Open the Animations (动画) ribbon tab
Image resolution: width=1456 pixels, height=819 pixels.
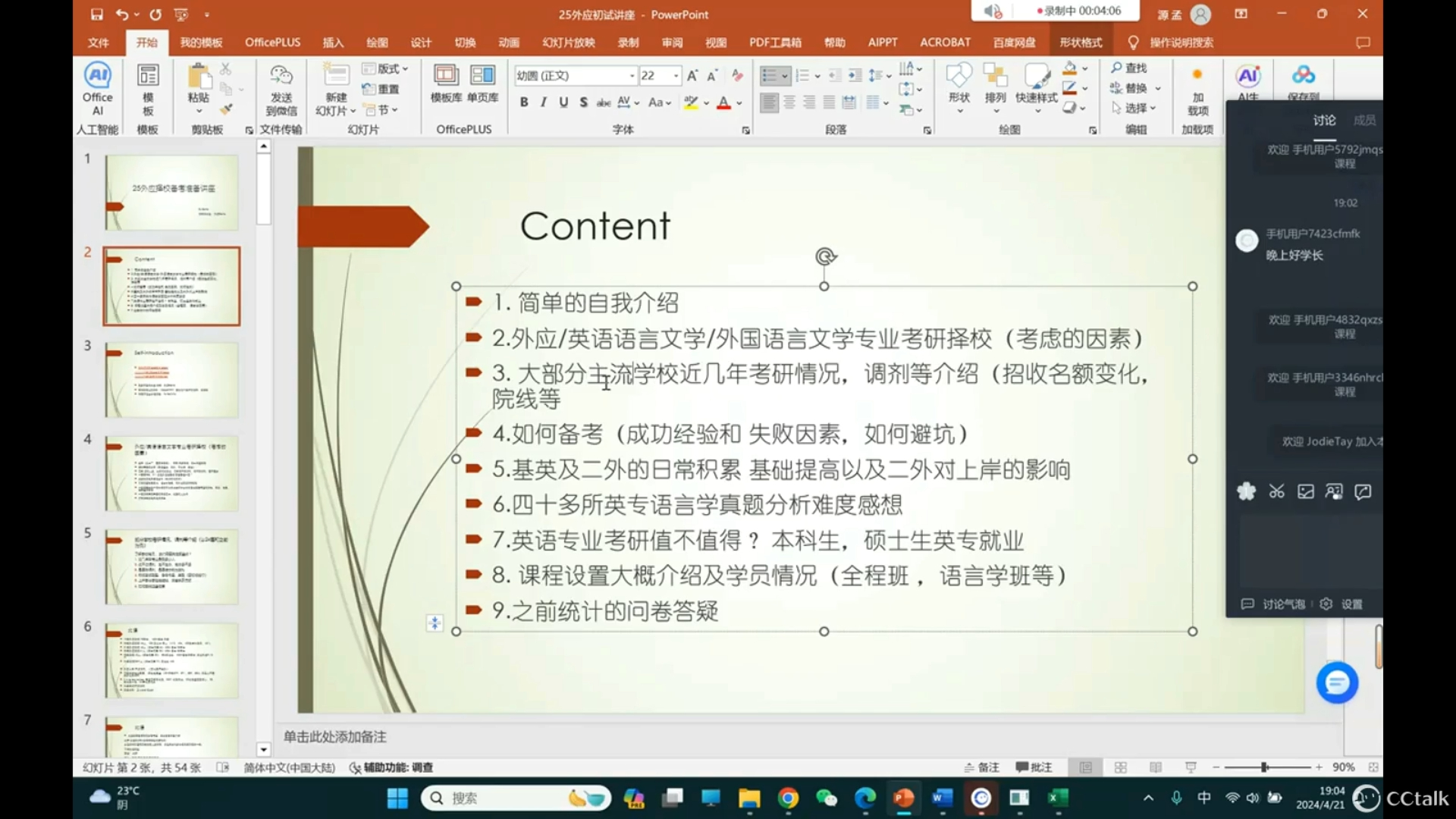[509, 42]
